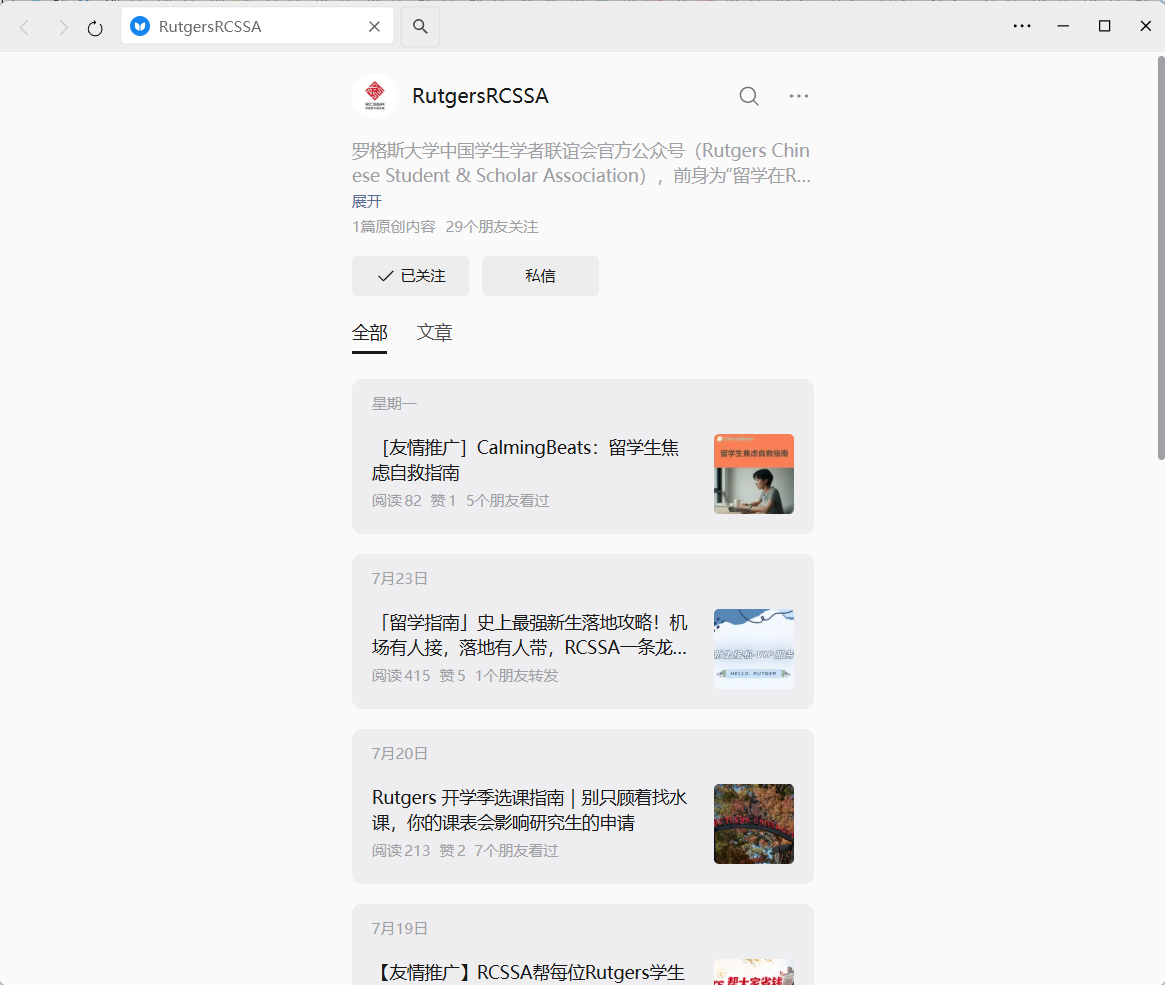Open thumbnail of CalmingBeats article
This screenshot has width=1165, height=985.
(x=754, y=474)
